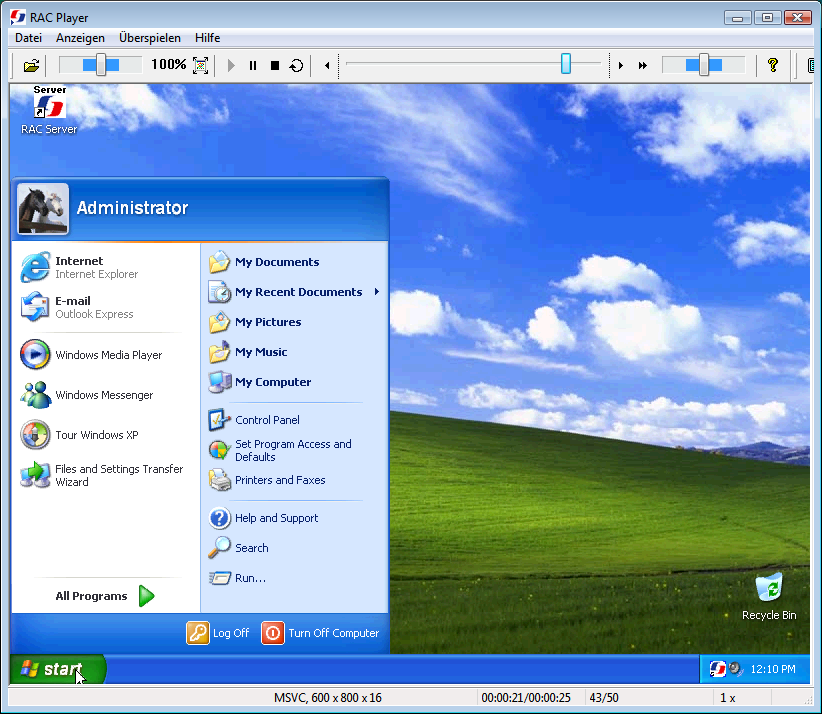
Task: Expand All Programs with green arrow
Action: pos(147,596)
